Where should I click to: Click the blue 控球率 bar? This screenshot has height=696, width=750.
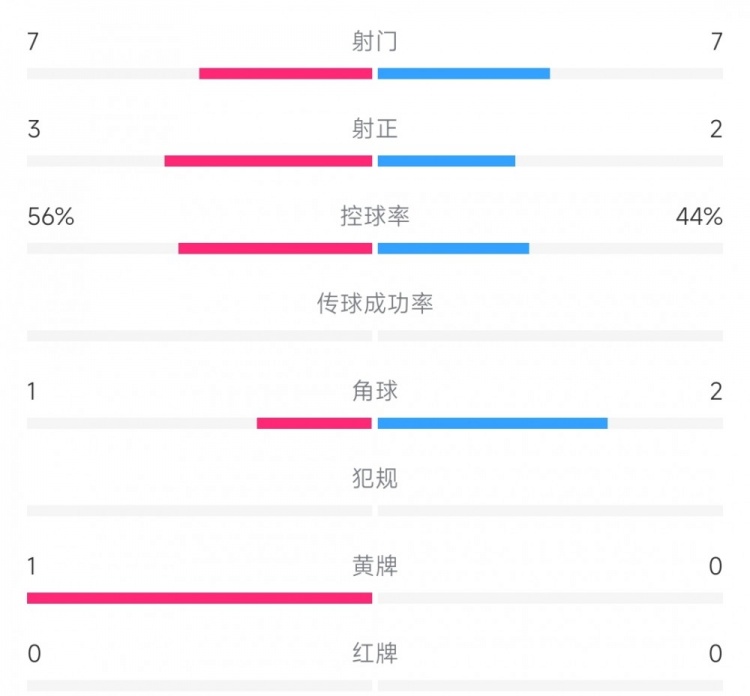(453, 249)
